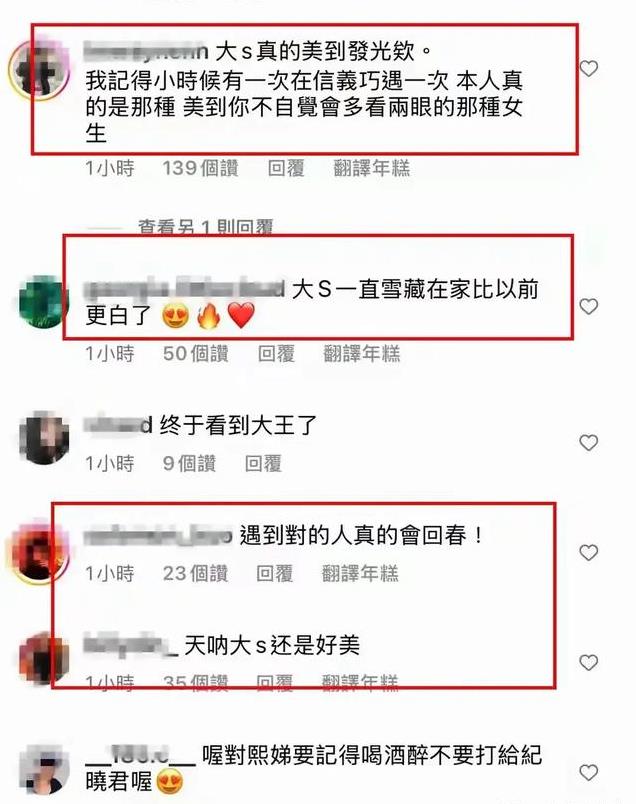Tap heart on 大S一直雪藏在家 comment
This screenshot has width=636, height=804.
(x=588, y=306)
